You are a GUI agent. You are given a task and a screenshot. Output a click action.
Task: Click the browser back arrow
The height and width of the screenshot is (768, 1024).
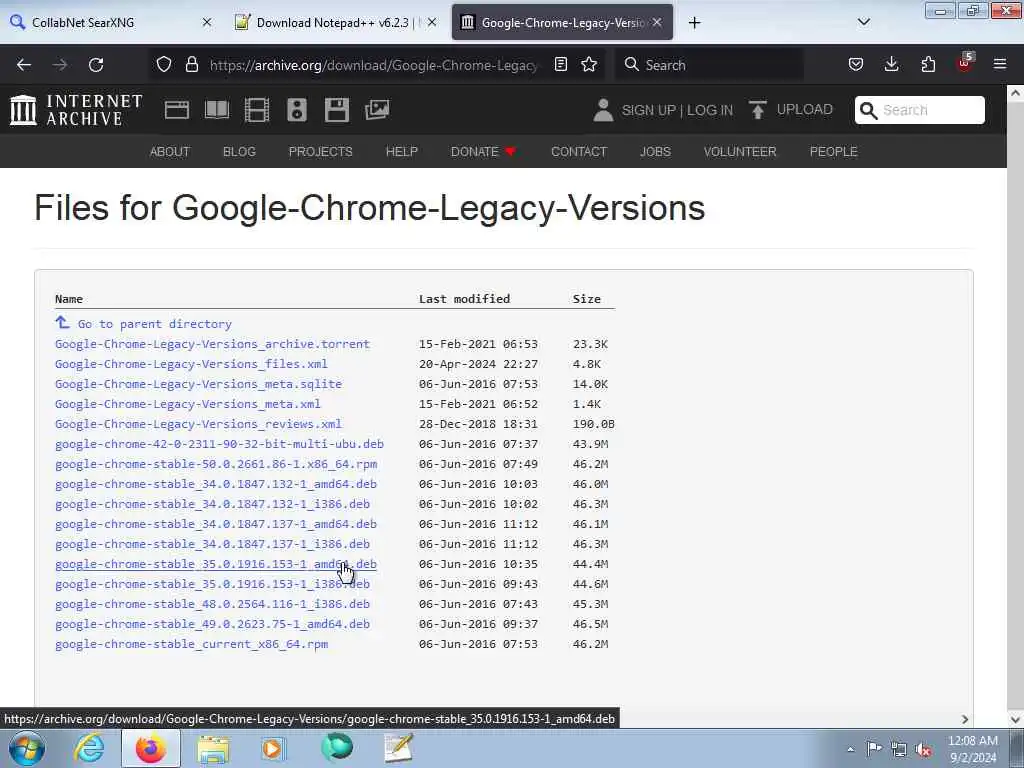pos(24,65)
